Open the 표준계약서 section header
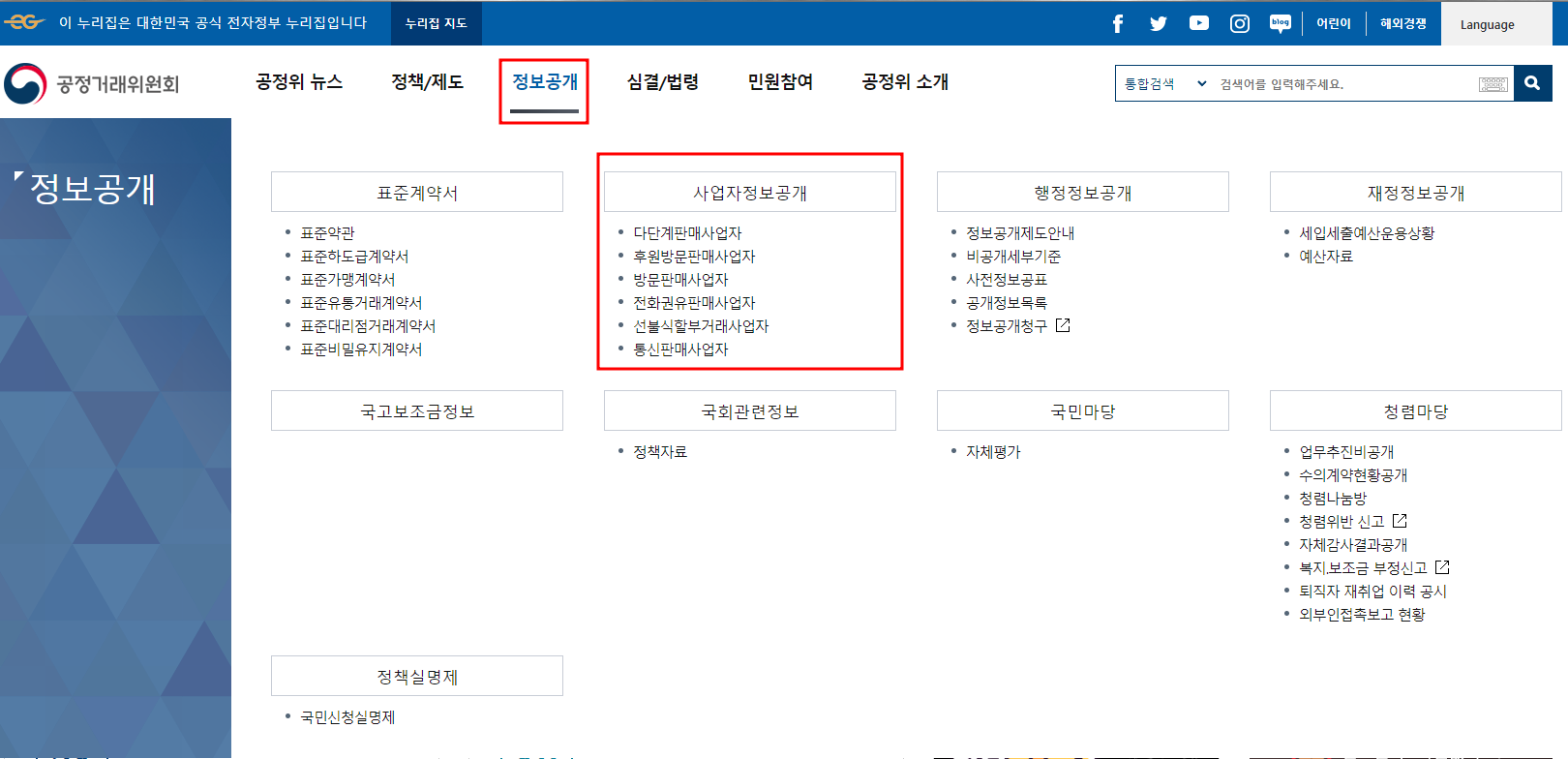The width and height of the screenshot is (1568, 759). pyautogui.click(x=417, y=192)
